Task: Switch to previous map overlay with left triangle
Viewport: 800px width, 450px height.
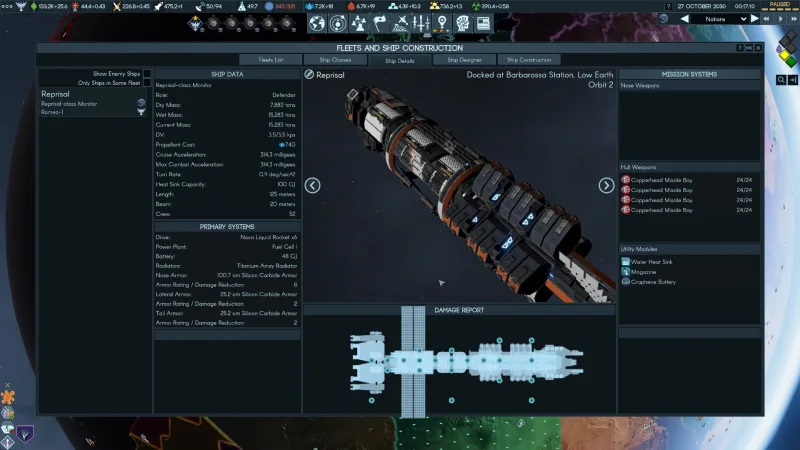Action: tap(685, 19)
